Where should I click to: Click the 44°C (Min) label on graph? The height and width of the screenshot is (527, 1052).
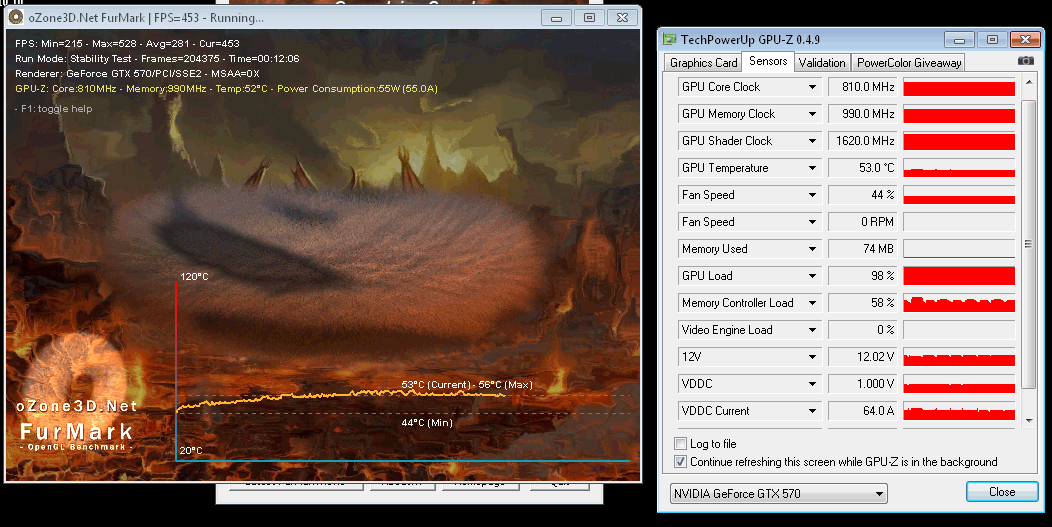click(x=427, y=423)
